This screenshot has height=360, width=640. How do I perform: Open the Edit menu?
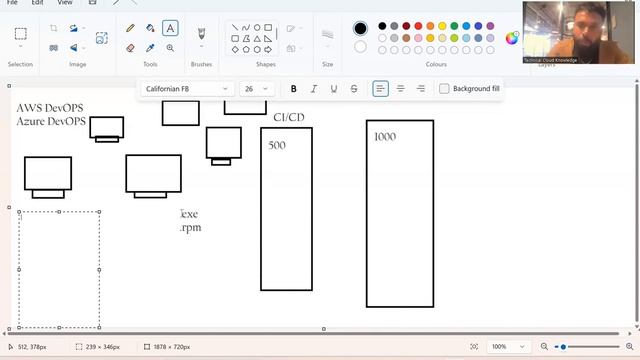[37, 2]
